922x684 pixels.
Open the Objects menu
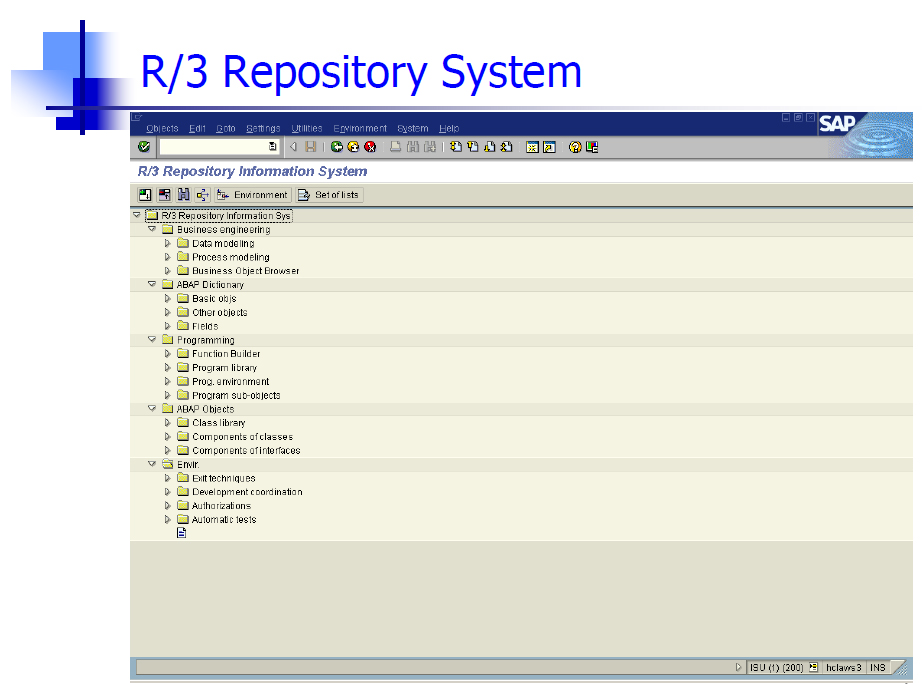[x=162, y=128]
